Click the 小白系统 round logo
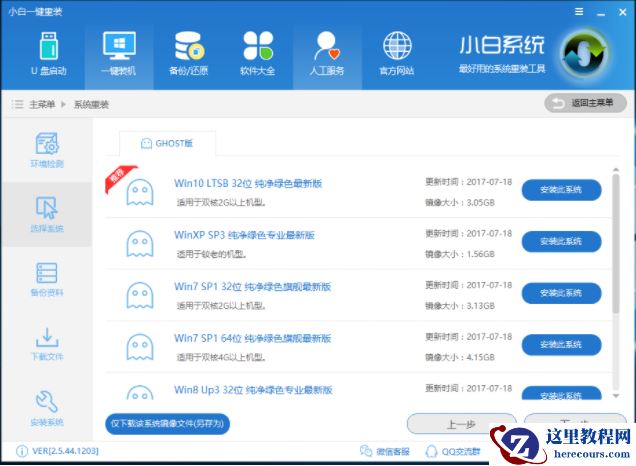Image resolution: width=636 pixels, height=466 pixels. coord(584,55)
